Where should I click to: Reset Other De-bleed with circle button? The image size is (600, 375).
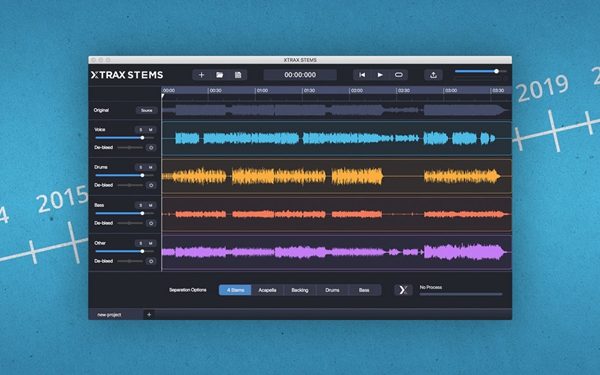click(x=151, y=261)
